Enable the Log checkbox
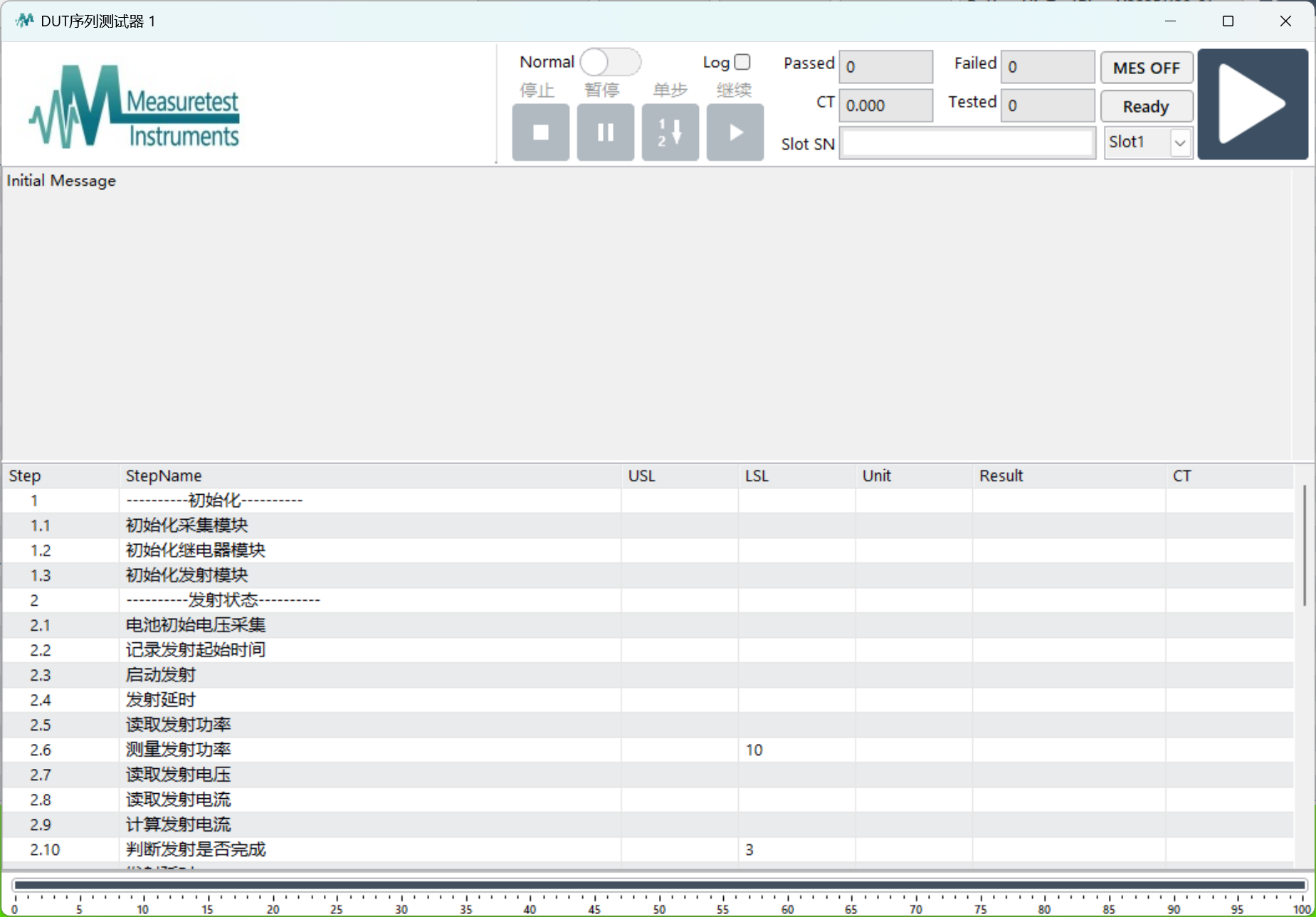Image resolution: width=1316 pixels, height=917 pixels. 742,63
